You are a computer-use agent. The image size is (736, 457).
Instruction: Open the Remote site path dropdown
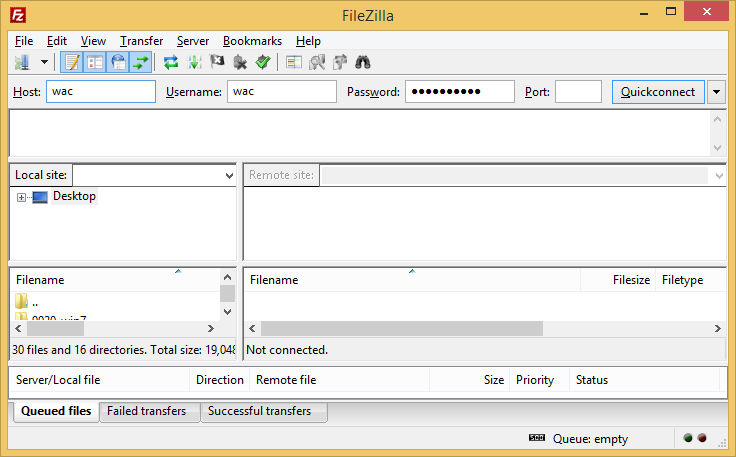(x=719, y=176)
